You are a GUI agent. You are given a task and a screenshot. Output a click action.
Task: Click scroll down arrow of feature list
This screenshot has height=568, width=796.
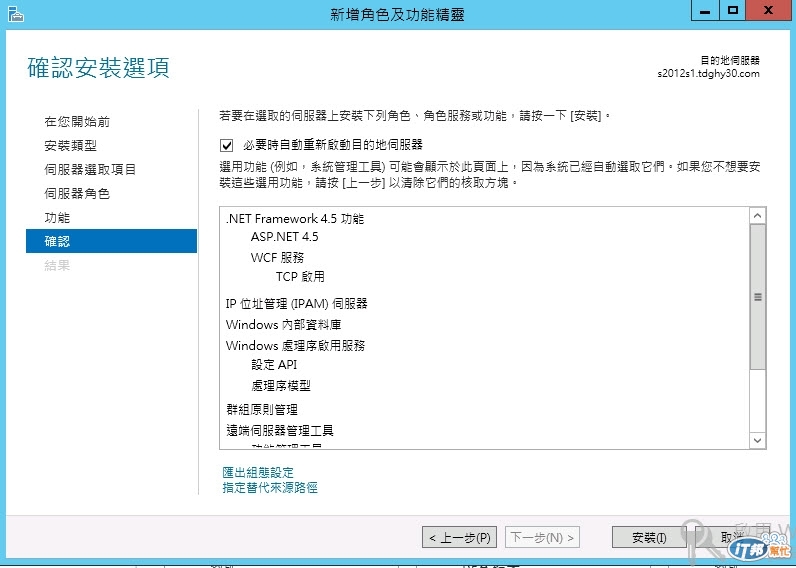click(x=757, y=440)
